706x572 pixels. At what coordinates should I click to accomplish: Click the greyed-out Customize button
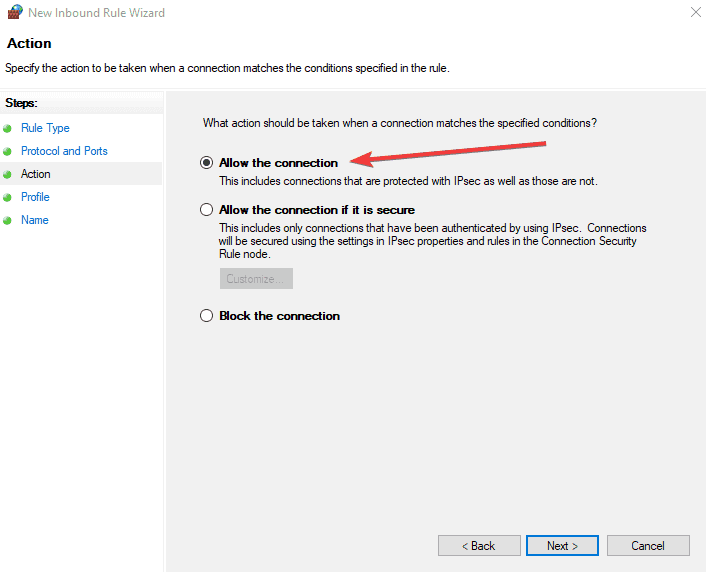tap(256, 278)
